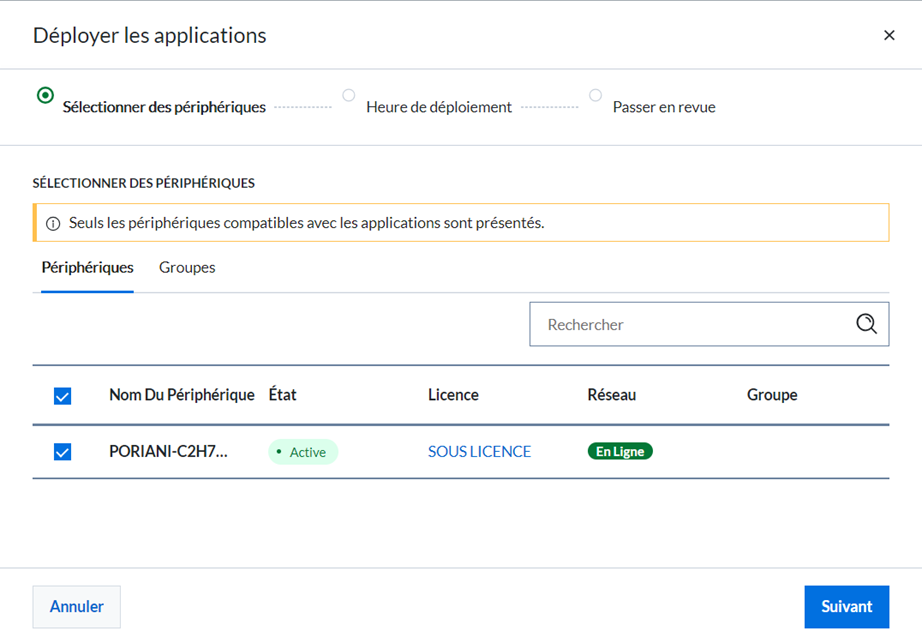Click the En Ligne network badge
The height and width of the screenshot is (643, 922).
coord(620,451)
